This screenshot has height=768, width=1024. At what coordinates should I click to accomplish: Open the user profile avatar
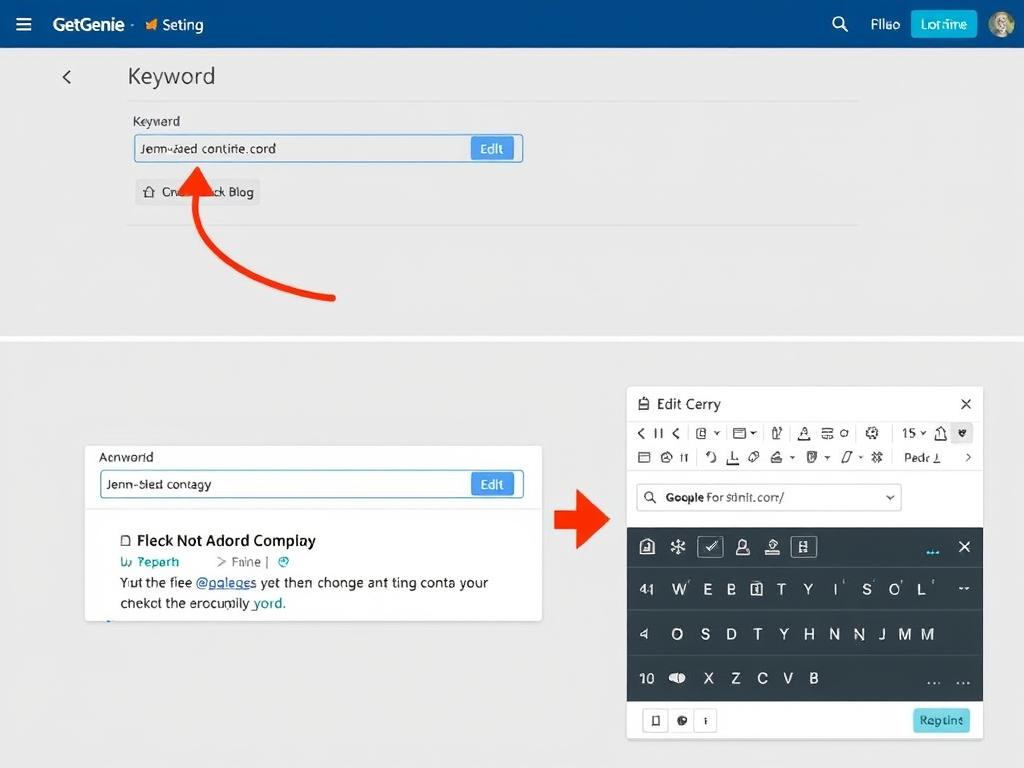tap(1001, 24)
